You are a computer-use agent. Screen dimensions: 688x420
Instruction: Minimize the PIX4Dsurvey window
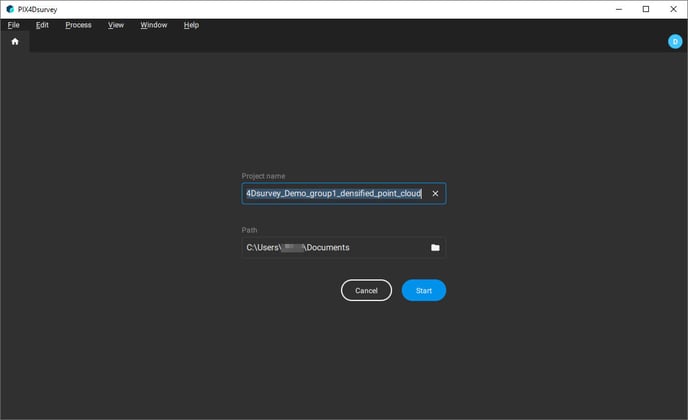pos(618,9)
